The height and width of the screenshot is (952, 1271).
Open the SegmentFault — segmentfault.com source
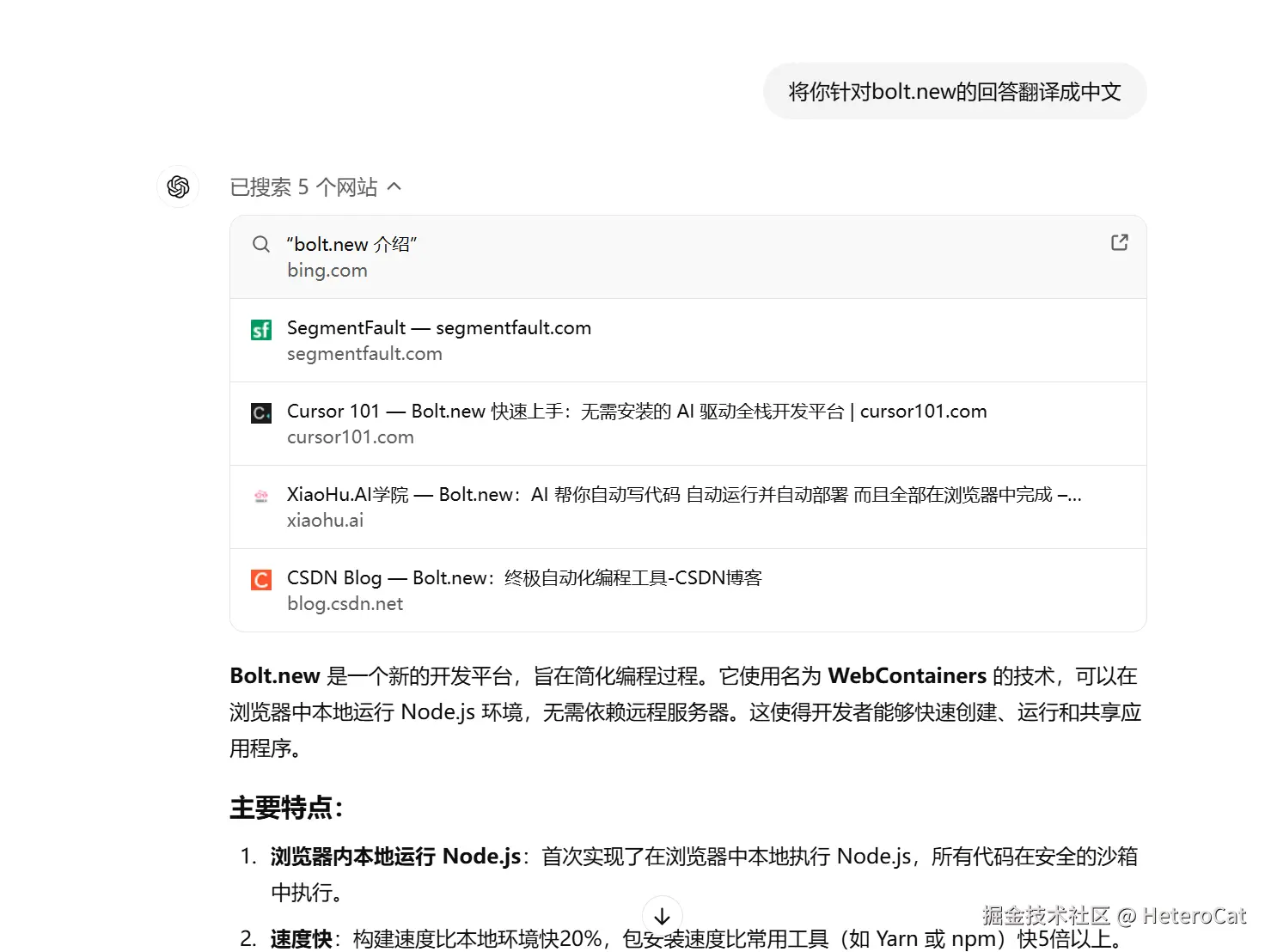(688, 340)
